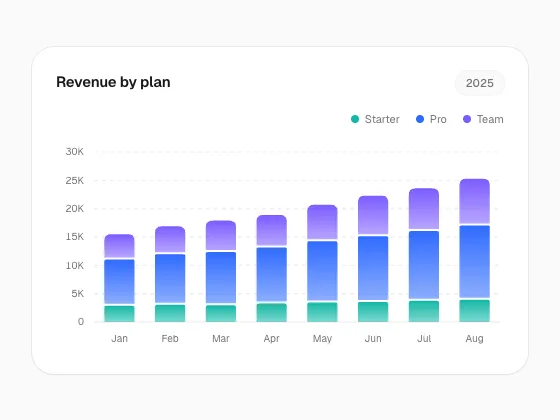The height and width of the screenshot is (420, 560).
Task: Click the purple Team legend dot
Action: tap(467, 119)
